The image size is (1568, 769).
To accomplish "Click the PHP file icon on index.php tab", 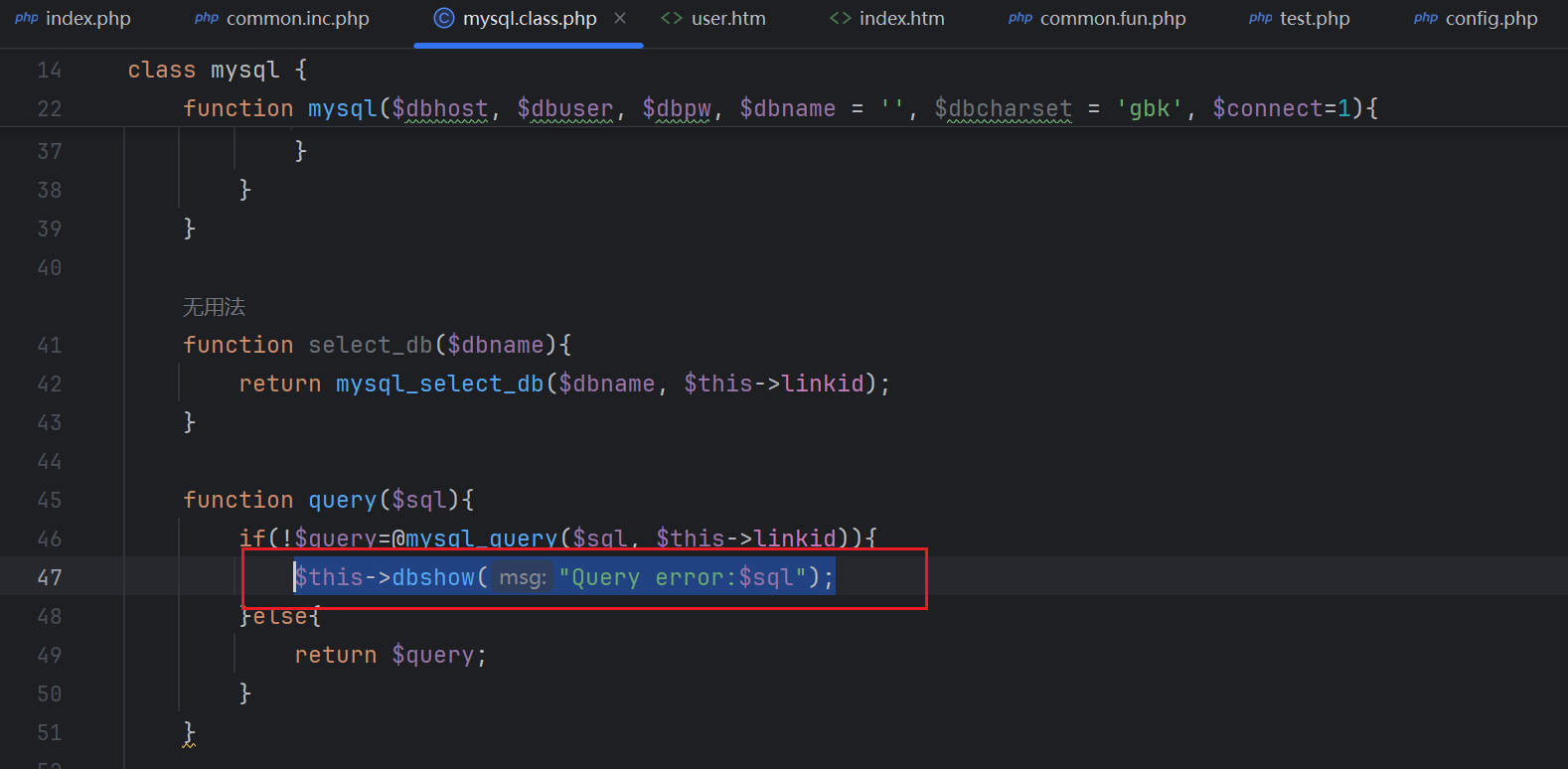I will point(27,18).
